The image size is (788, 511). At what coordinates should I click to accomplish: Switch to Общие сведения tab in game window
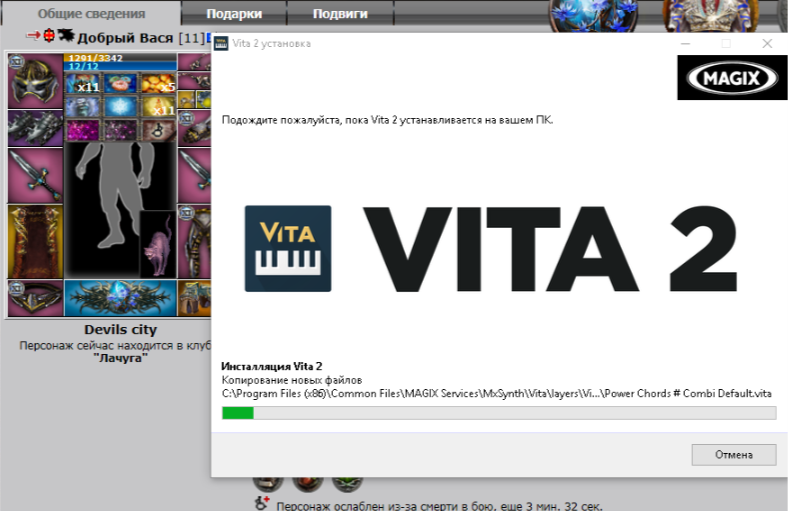point(91,14)
